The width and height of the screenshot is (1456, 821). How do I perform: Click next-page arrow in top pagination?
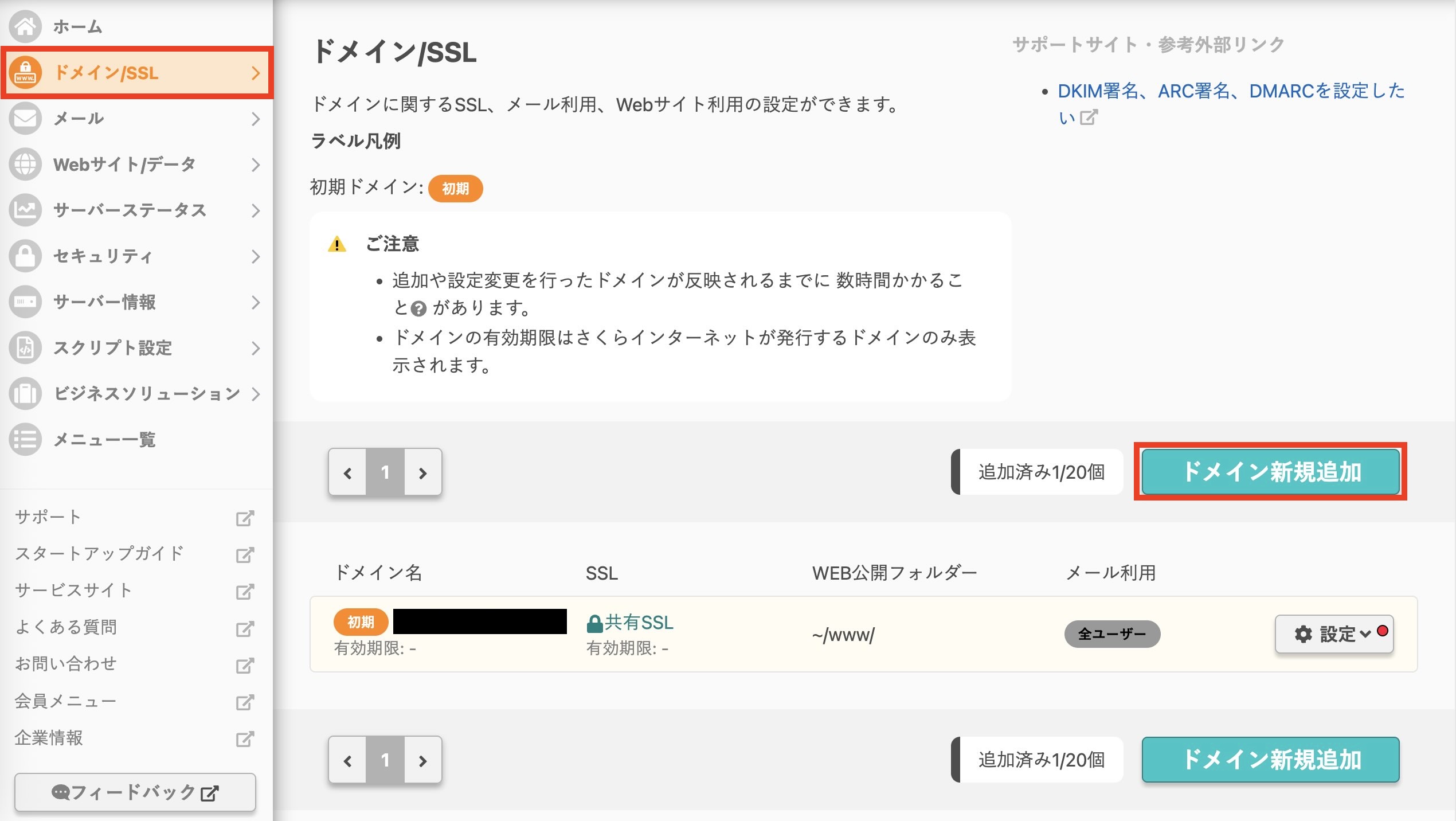tap(423, 472)
